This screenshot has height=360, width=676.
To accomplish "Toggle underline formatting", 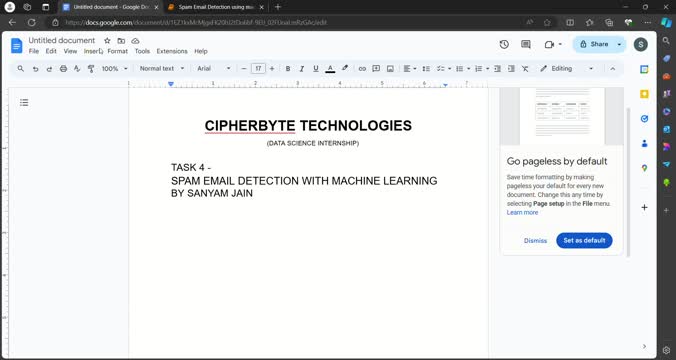I will (316, 69).
